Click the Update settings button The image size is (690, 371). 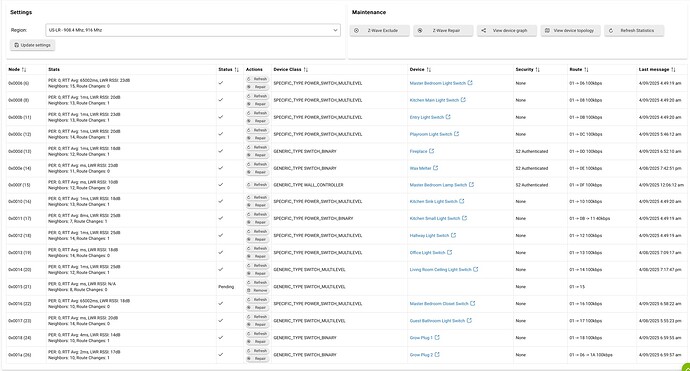point(33,45)
